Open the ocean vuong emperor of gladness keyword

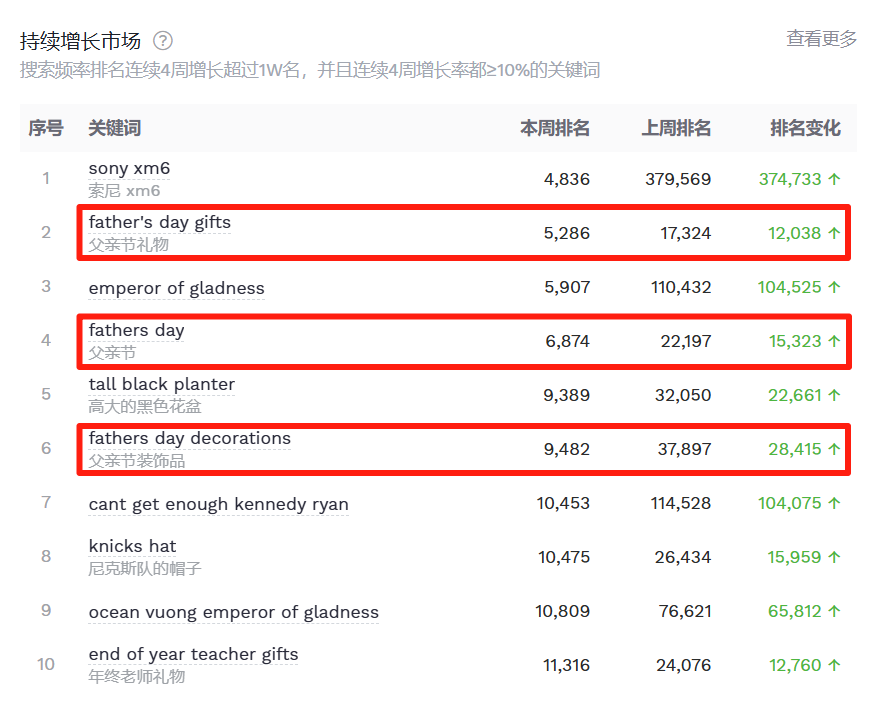[x=233, y=612]
